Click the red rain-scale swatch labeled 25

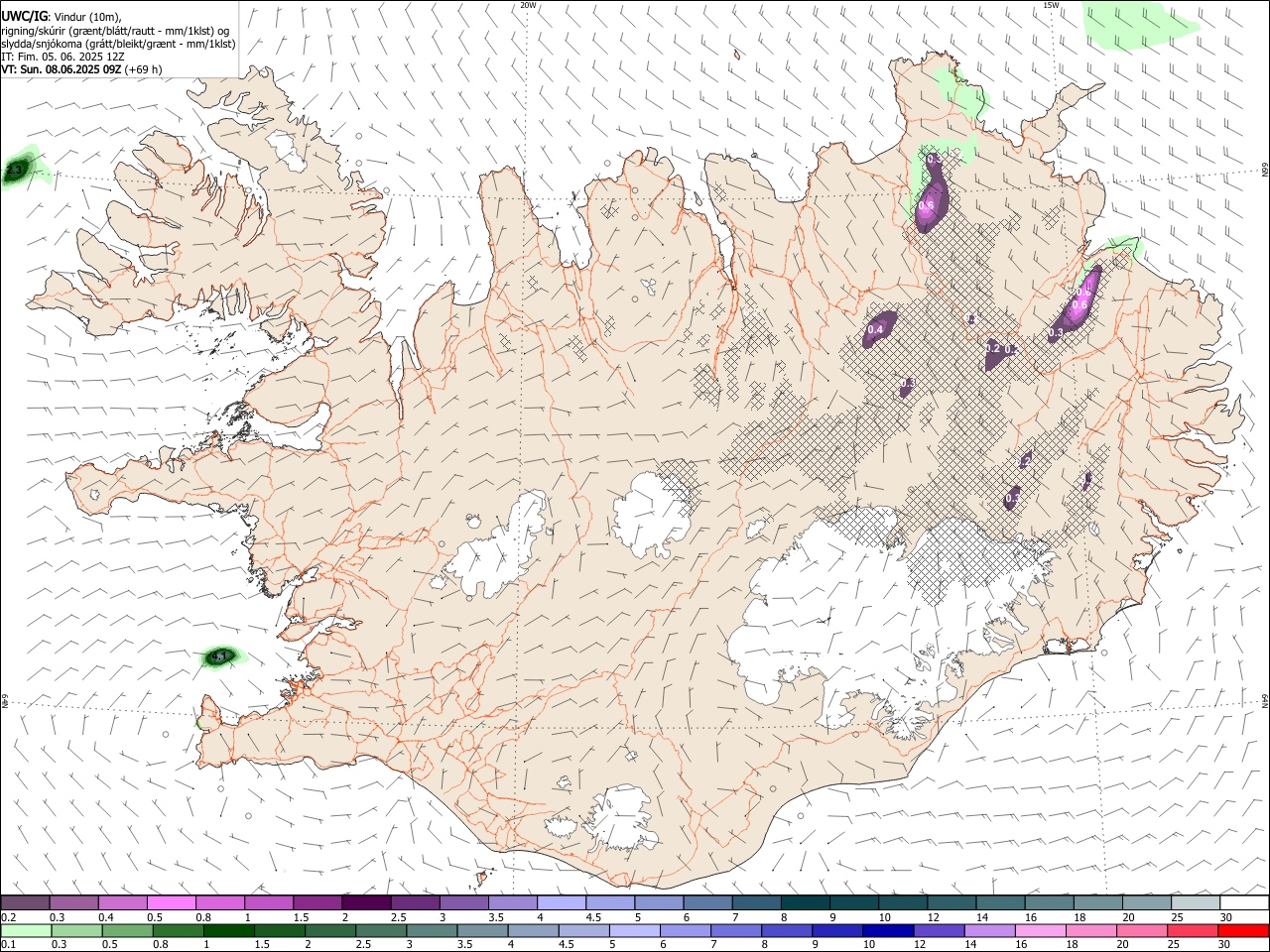pyautogui.click(x=1194, y=931)
